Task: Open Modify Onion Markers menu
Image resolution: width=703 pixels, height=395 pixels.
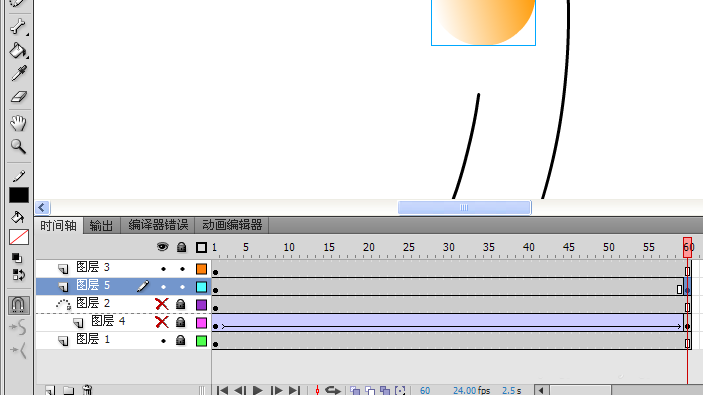Action: (400, 391)
